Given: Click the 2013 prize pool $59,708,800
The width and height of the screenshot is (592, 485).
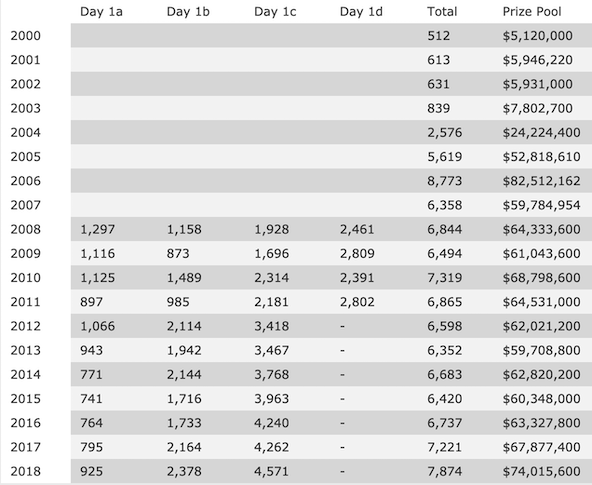Looking at the screenshot, I should click(541, 350).
